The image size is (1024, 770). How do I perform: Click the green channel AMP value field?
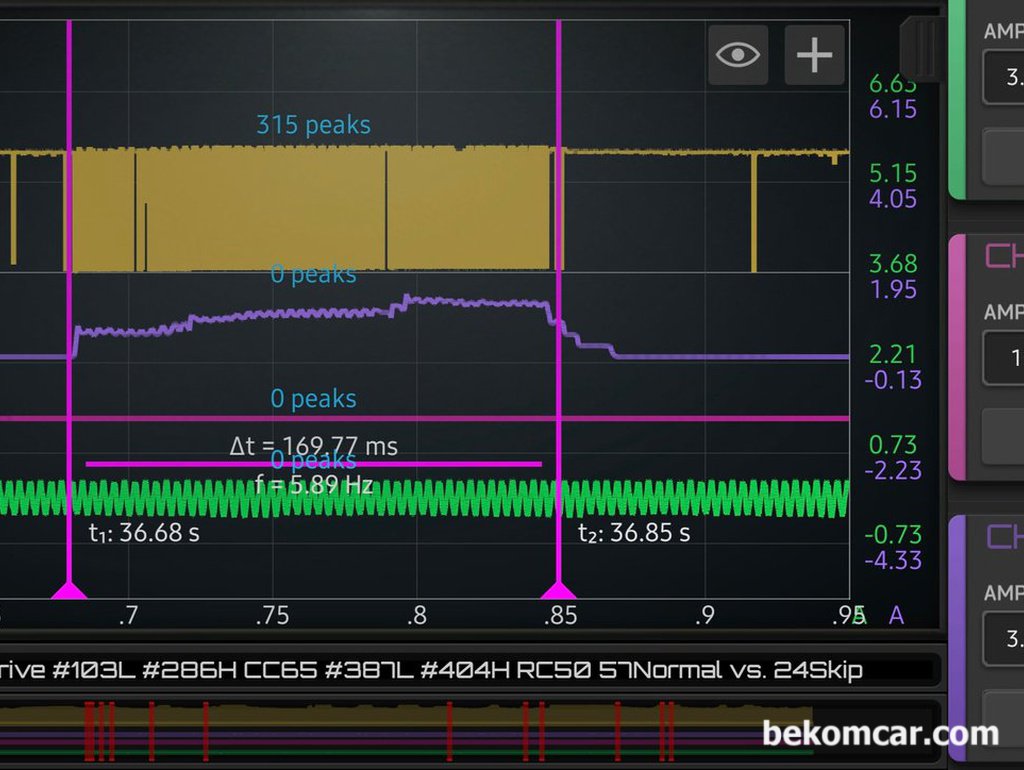coord(1004,77)
